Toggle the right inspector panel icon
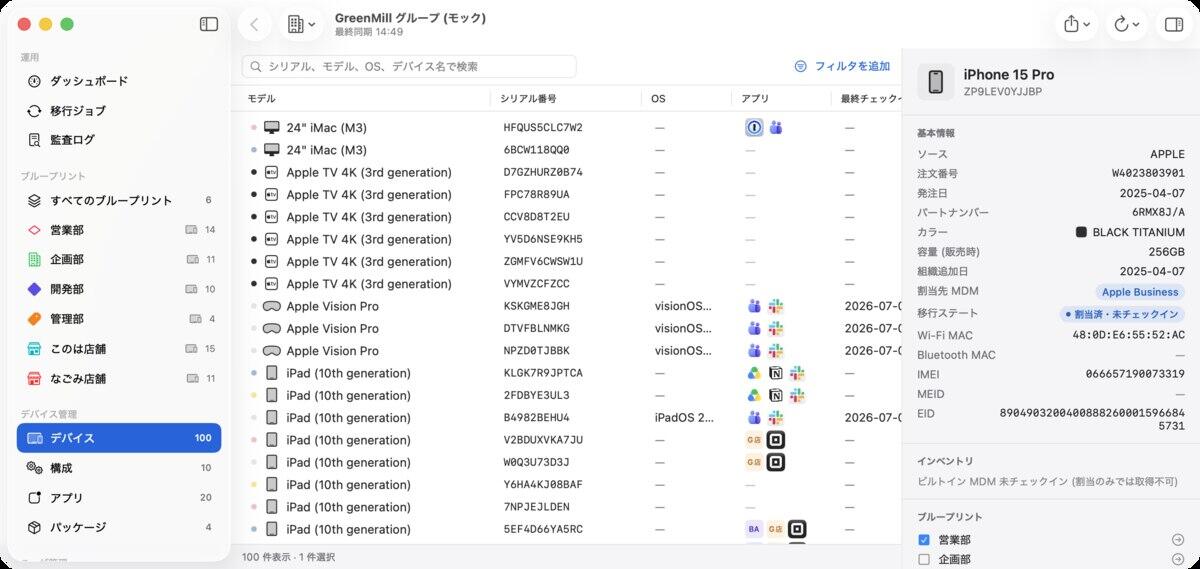 coord(1174,25)
